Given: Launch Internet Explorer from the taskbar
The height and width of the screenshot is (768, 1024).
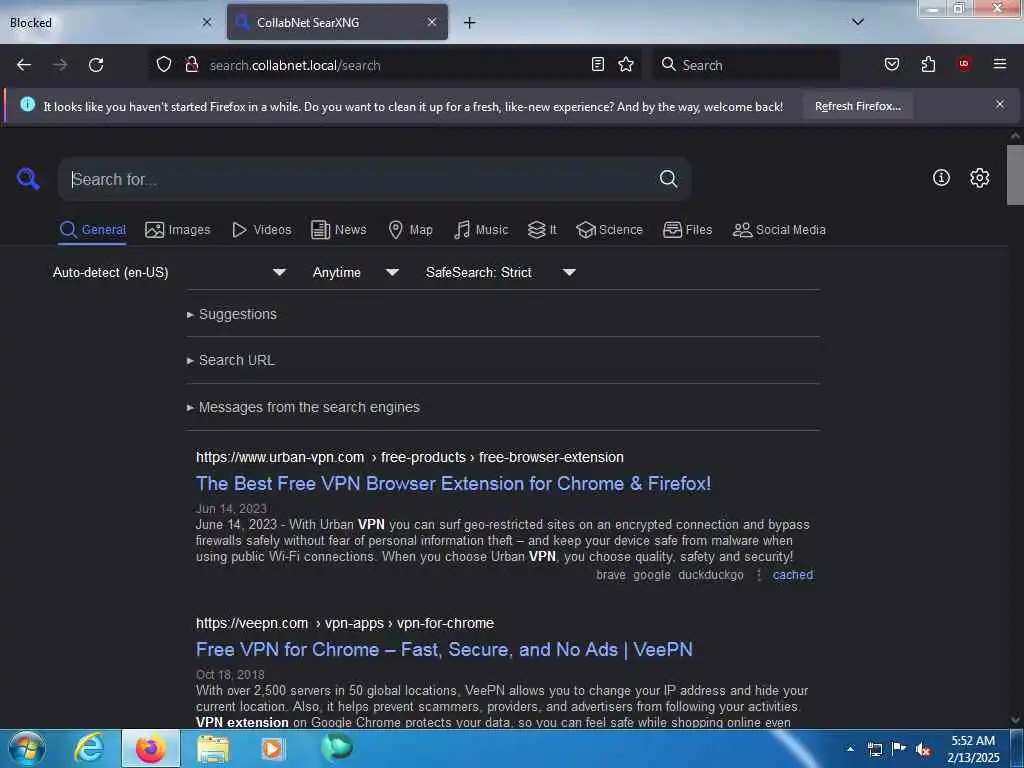Looking at the screenshot, I should 88,748.
